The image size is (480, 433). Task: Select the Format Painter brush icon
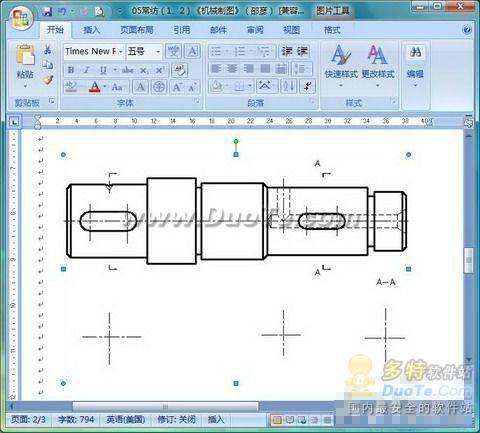(48, 80)
